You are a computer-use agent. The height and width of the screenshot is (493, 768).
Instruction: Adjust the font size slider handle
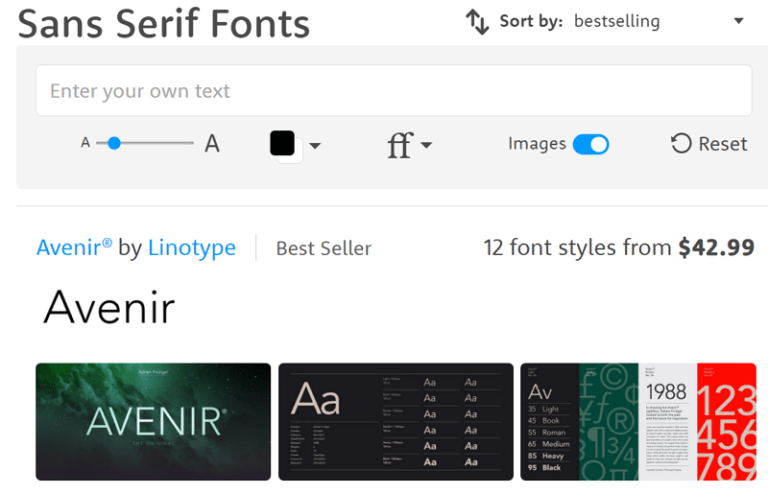pos(114,143)
